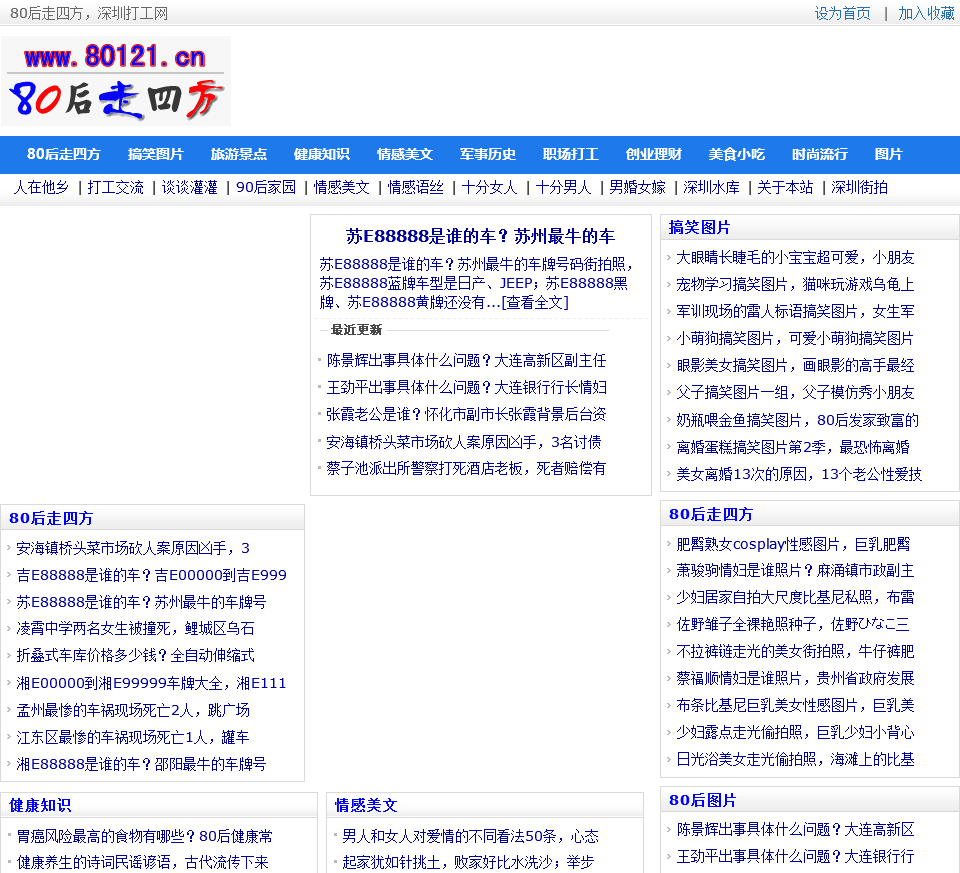960x873 pixels.
Task: Open 创业理财 in the blue navigation bar
Action: (x=654, y=154)
